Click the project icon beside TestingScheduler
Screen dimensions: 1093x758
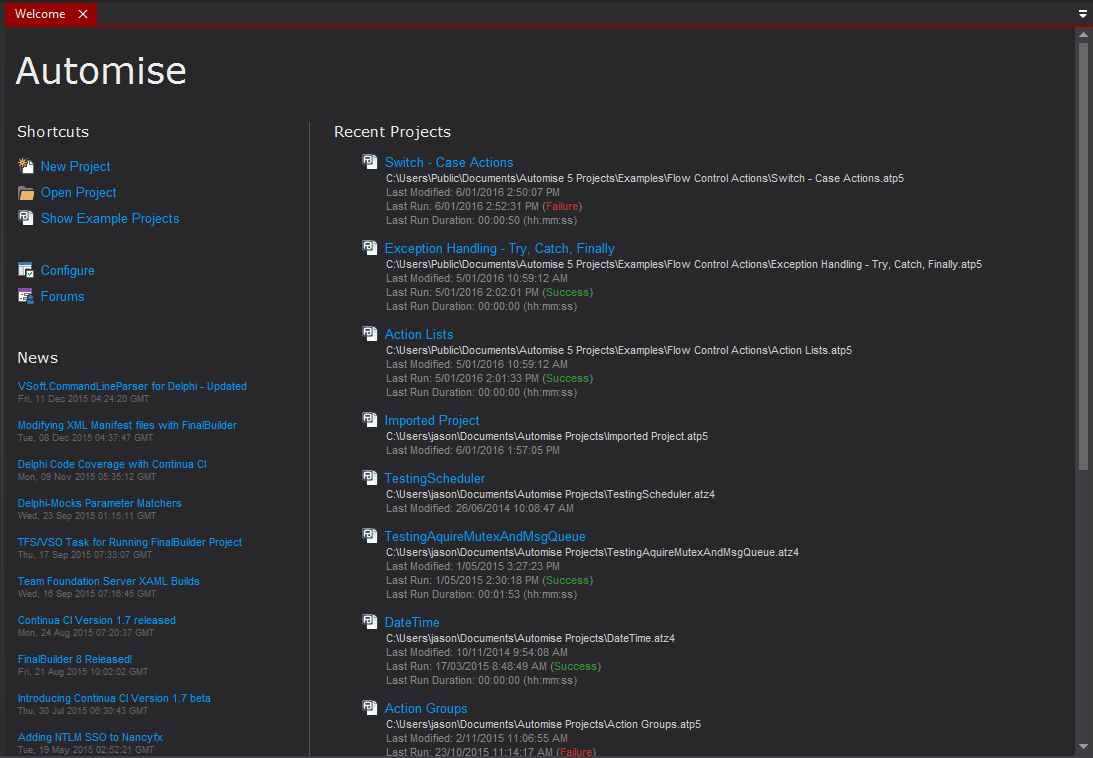(370, 478)
